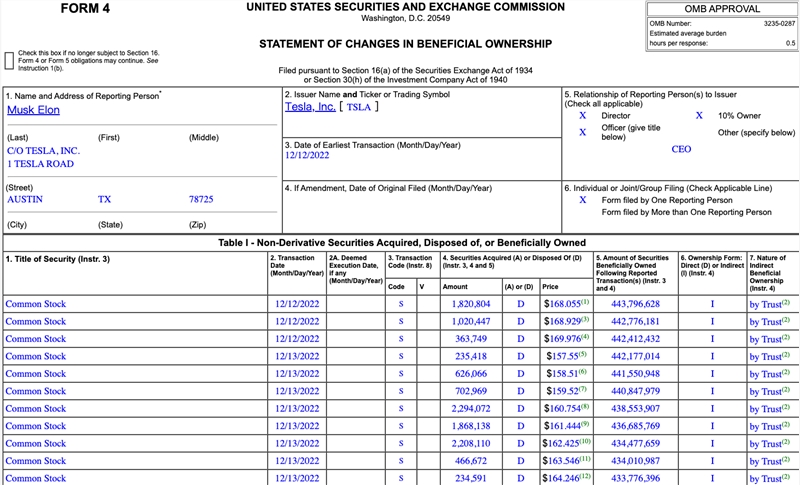Click footnote (12) next to $164.246 price

click(587, 476)
